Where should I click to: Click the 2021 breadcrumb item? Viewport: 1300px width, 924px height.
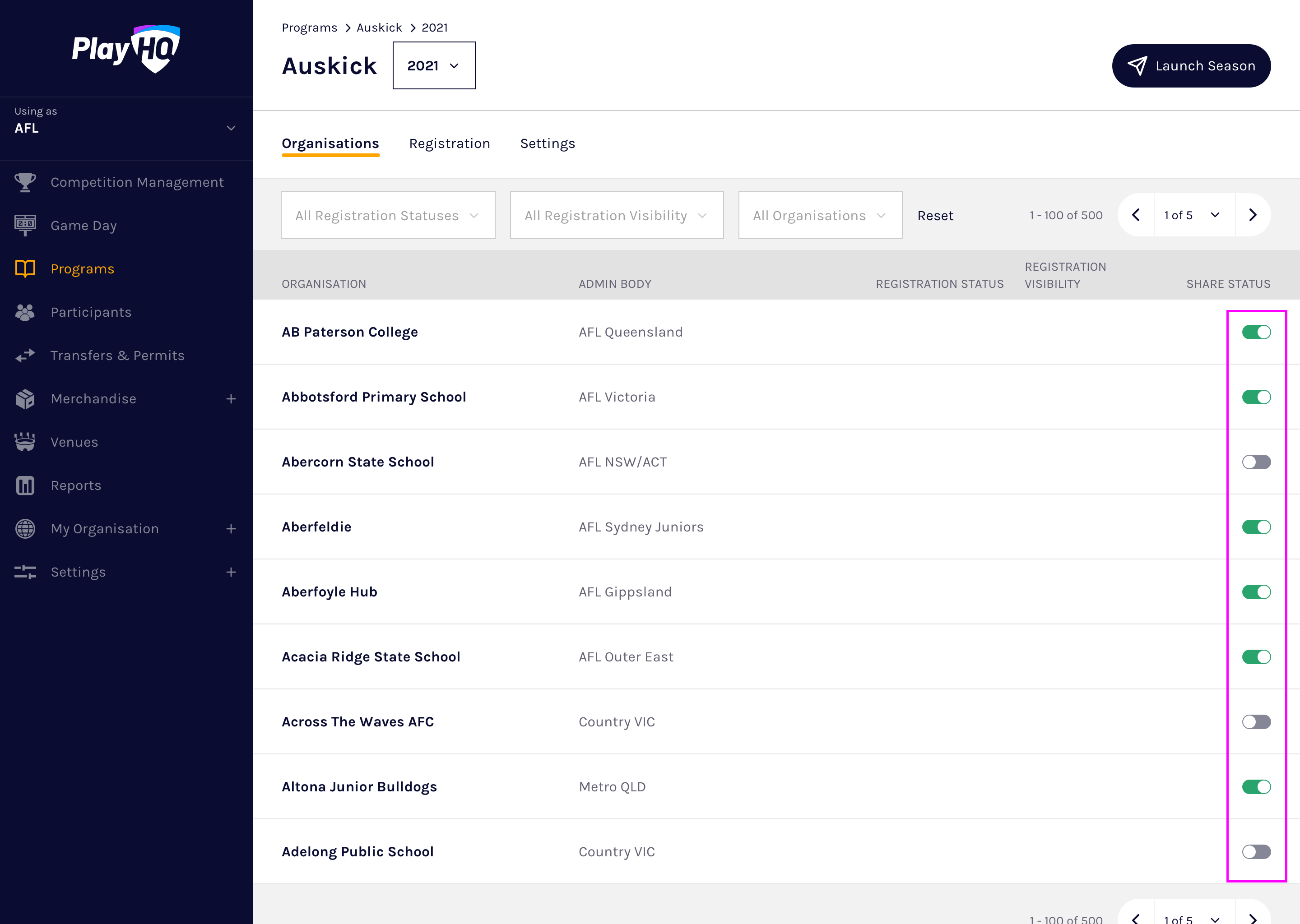[x=434, y=28]
